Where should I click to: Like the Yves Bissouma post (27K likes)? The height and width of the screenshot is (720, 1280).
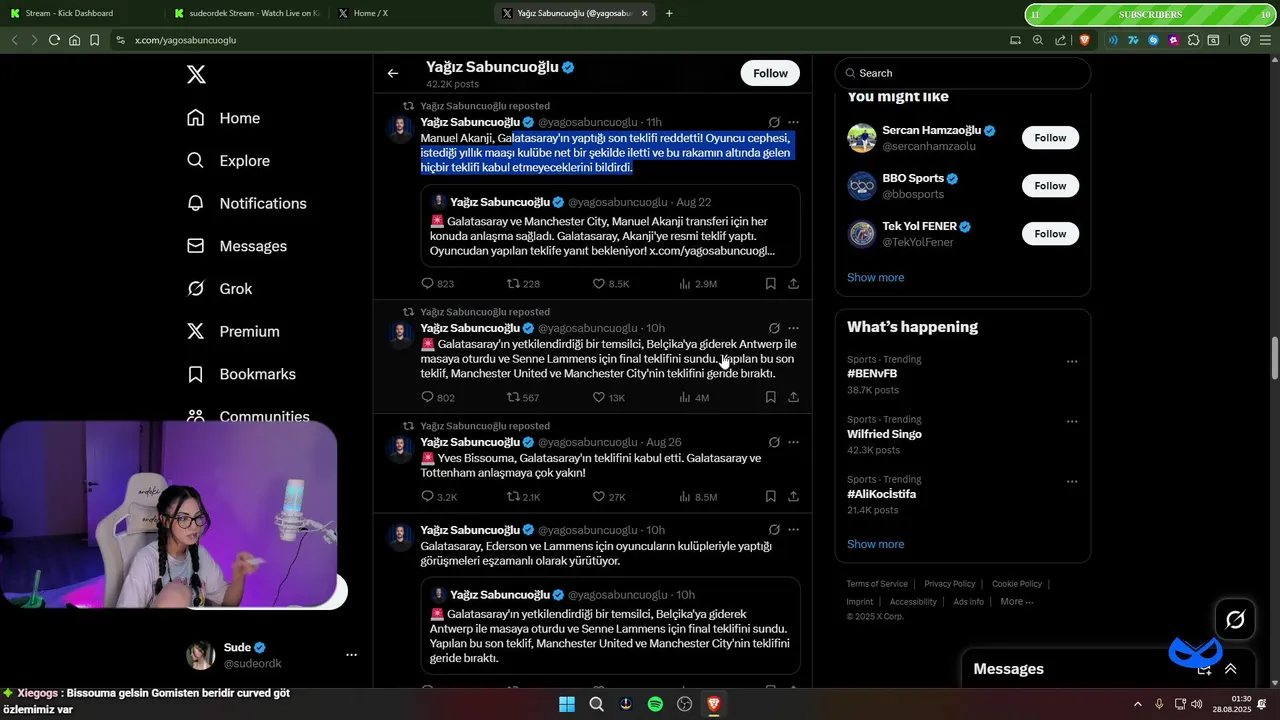[609, 496]
